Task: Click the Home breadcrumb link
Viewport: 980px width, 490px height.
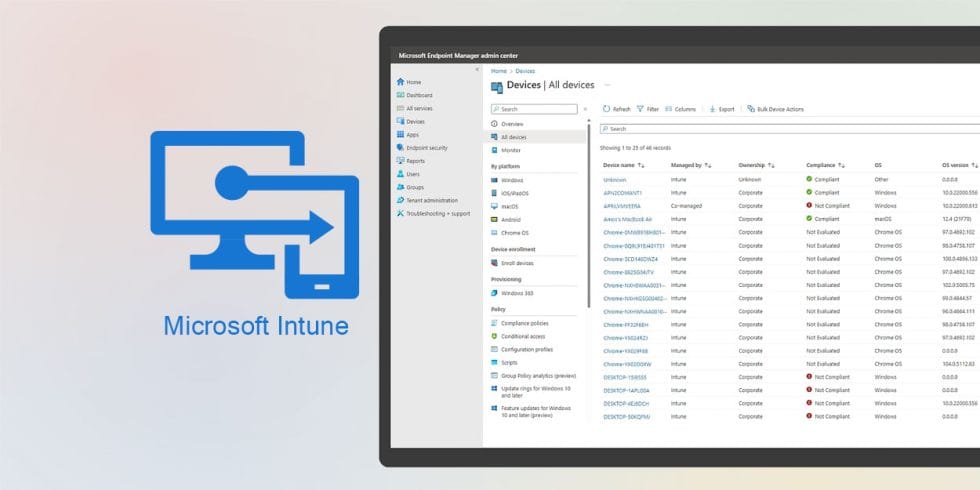Action: (x=499, y=71)
